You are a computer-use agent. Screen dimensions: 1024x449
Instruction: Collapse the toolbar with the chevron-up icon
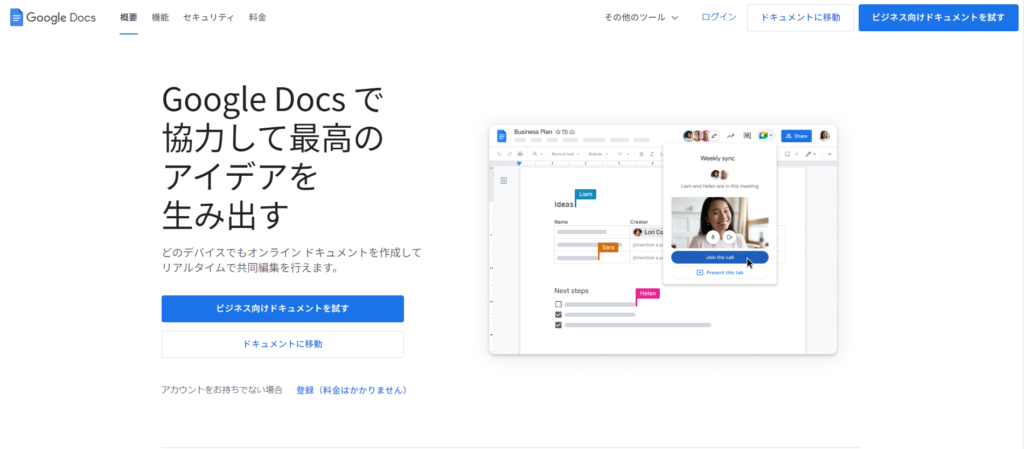point(829,154)
